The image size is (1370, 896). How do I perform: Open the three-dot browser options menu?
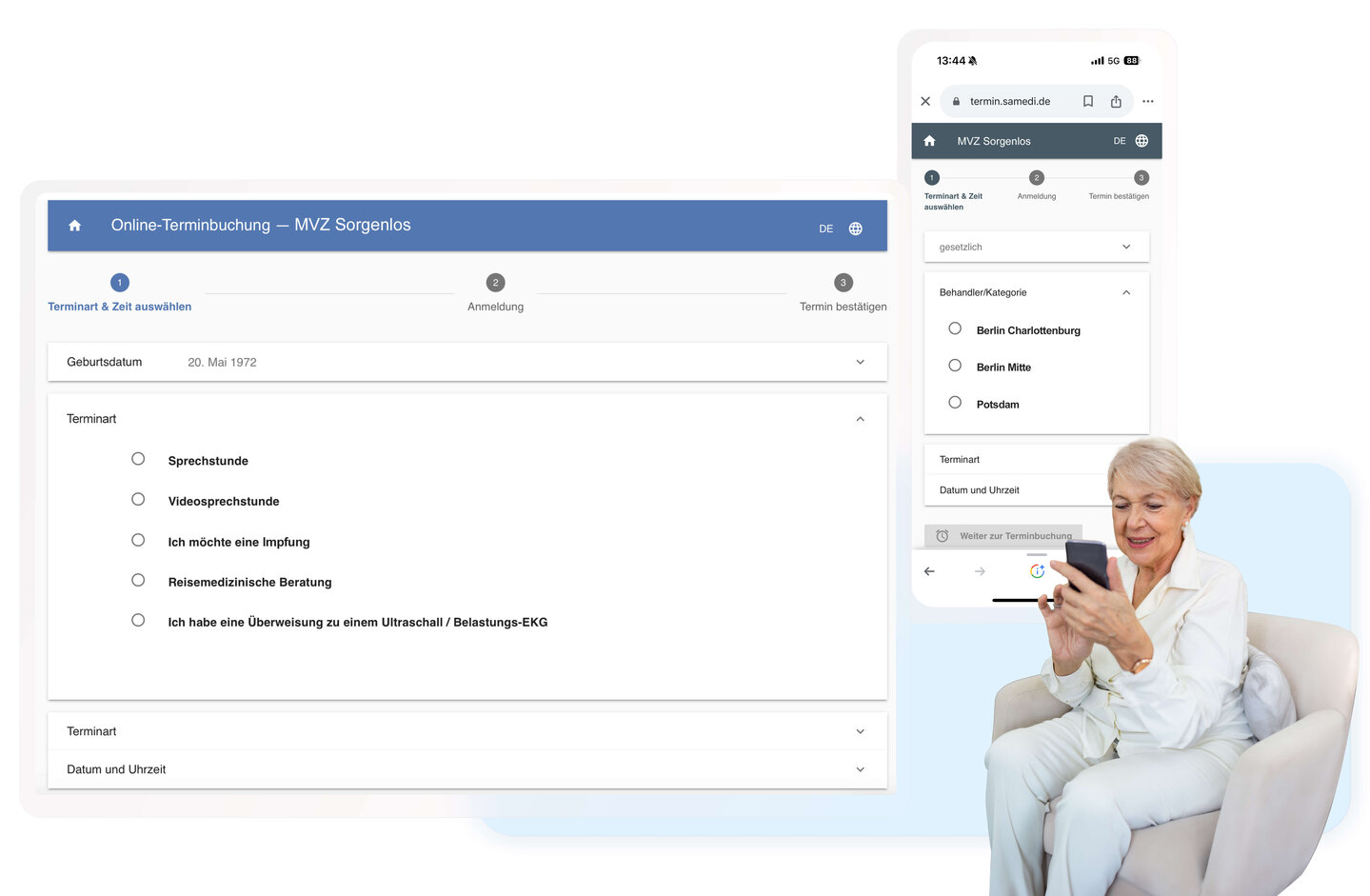[x=1147, y=100]
